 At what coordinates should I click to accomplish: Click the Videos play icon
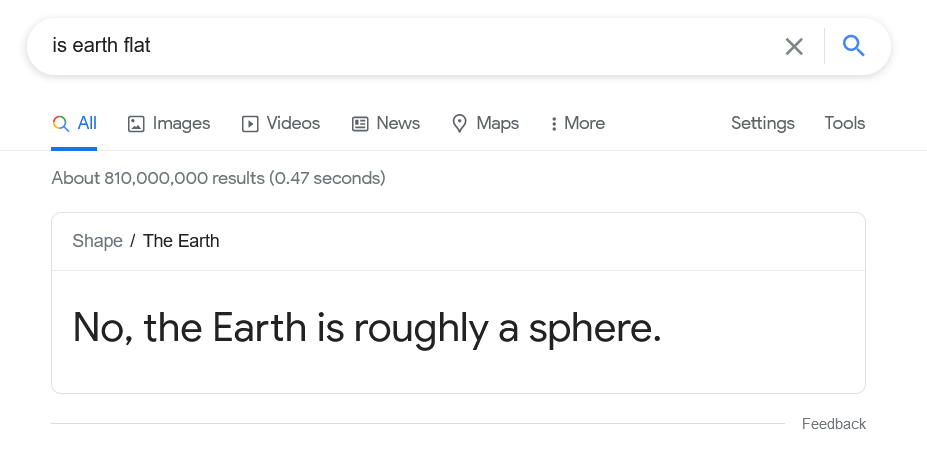coord(250,124)
